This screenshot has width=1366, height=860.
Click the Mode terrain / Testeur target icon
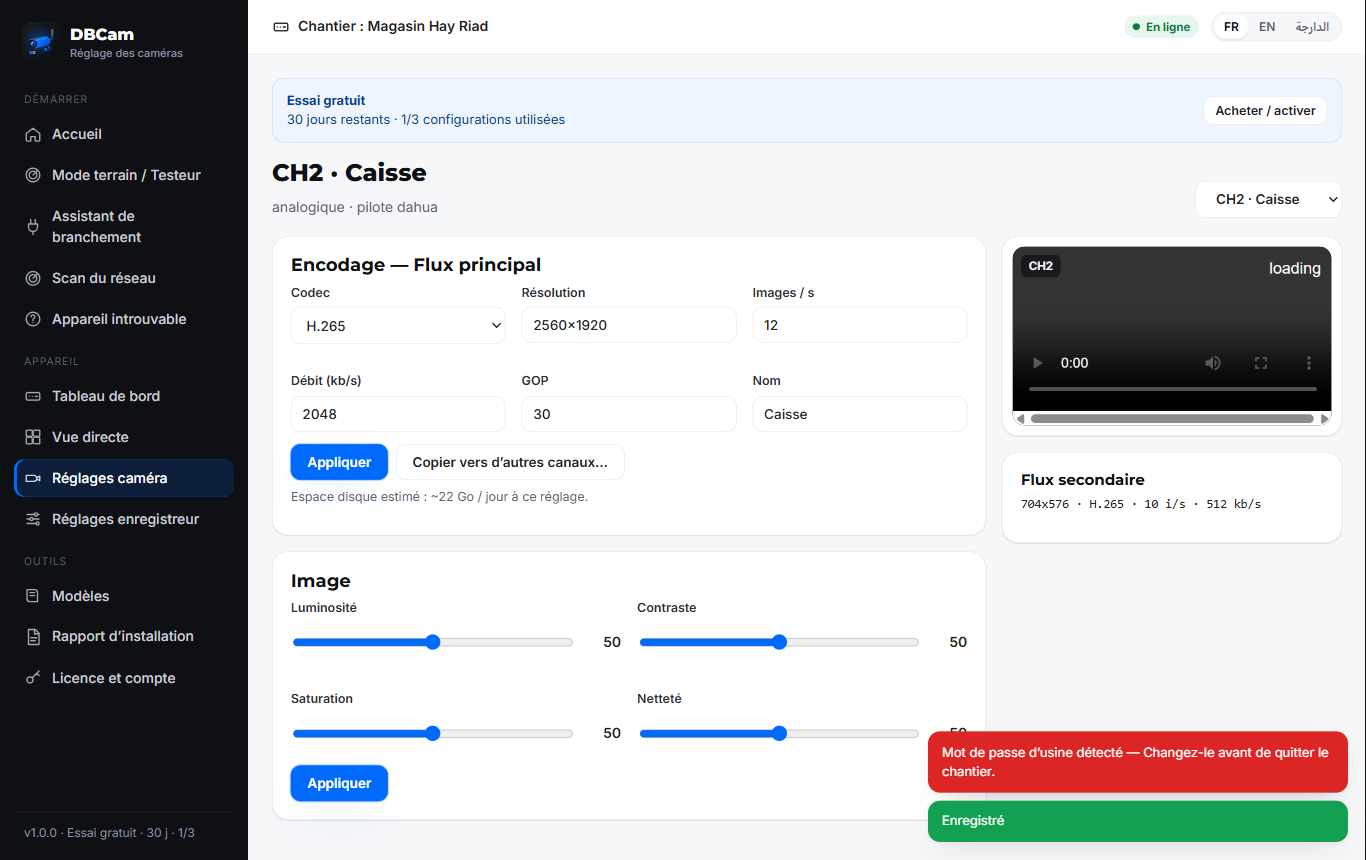click(x=33, y=176)
